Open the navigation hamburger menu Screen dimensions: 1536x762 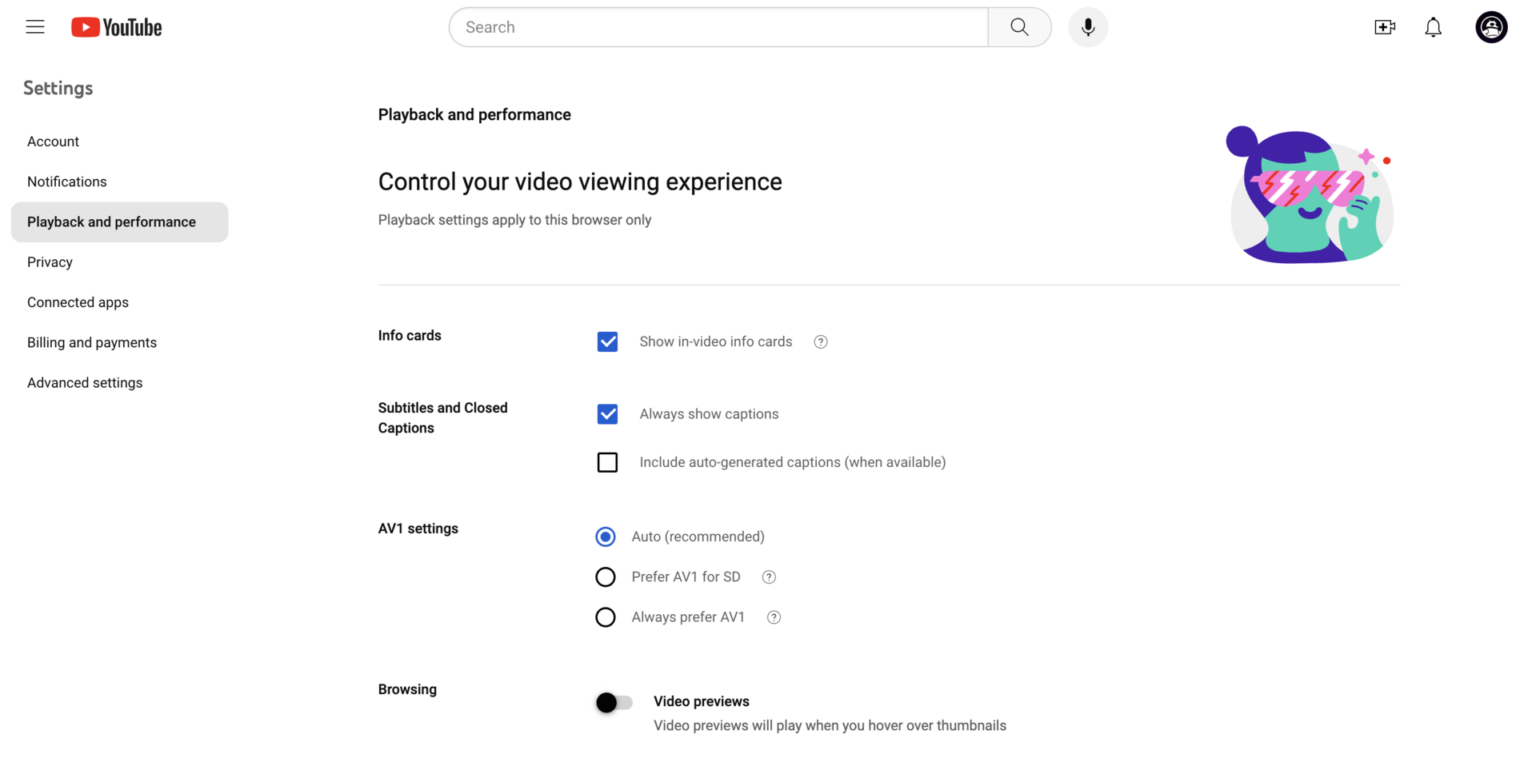click(35, 27)
